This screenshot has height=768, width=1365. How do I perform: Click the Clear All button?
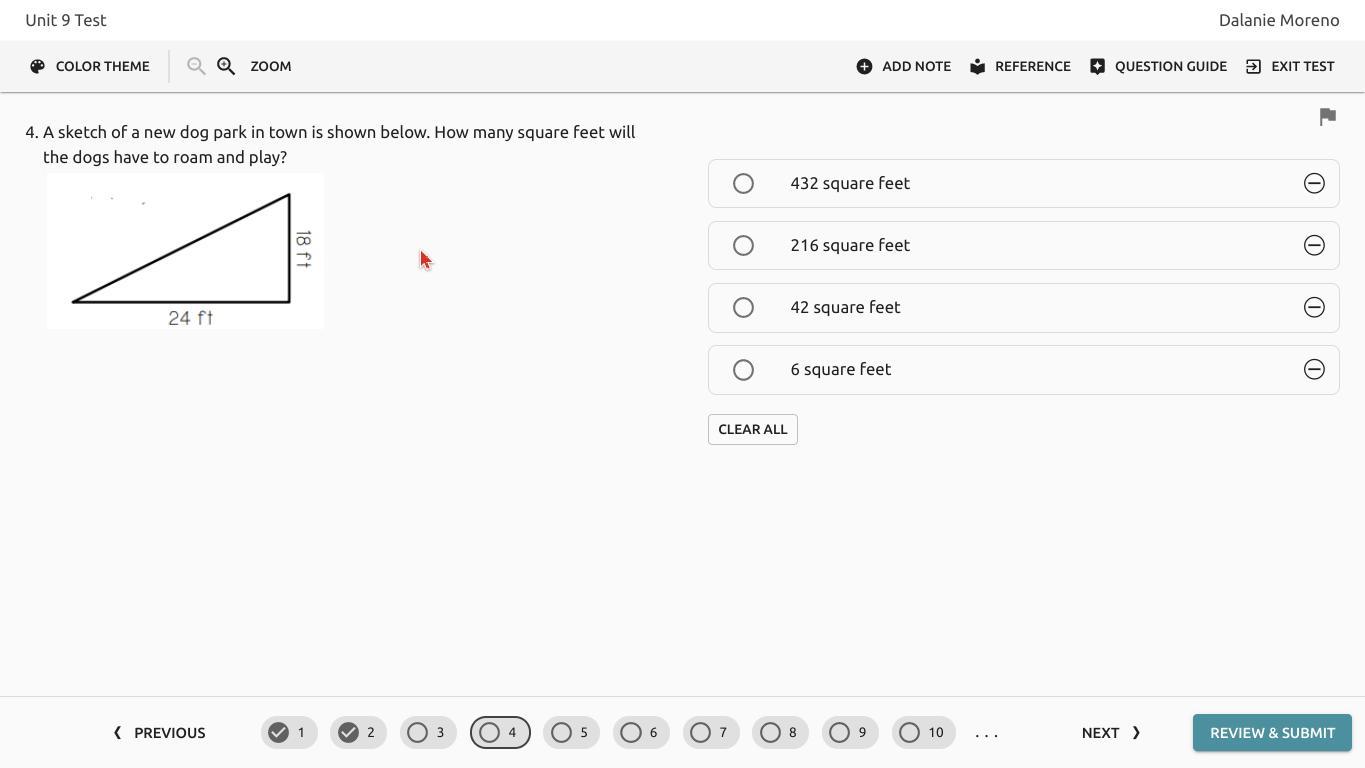click(753, 429)
